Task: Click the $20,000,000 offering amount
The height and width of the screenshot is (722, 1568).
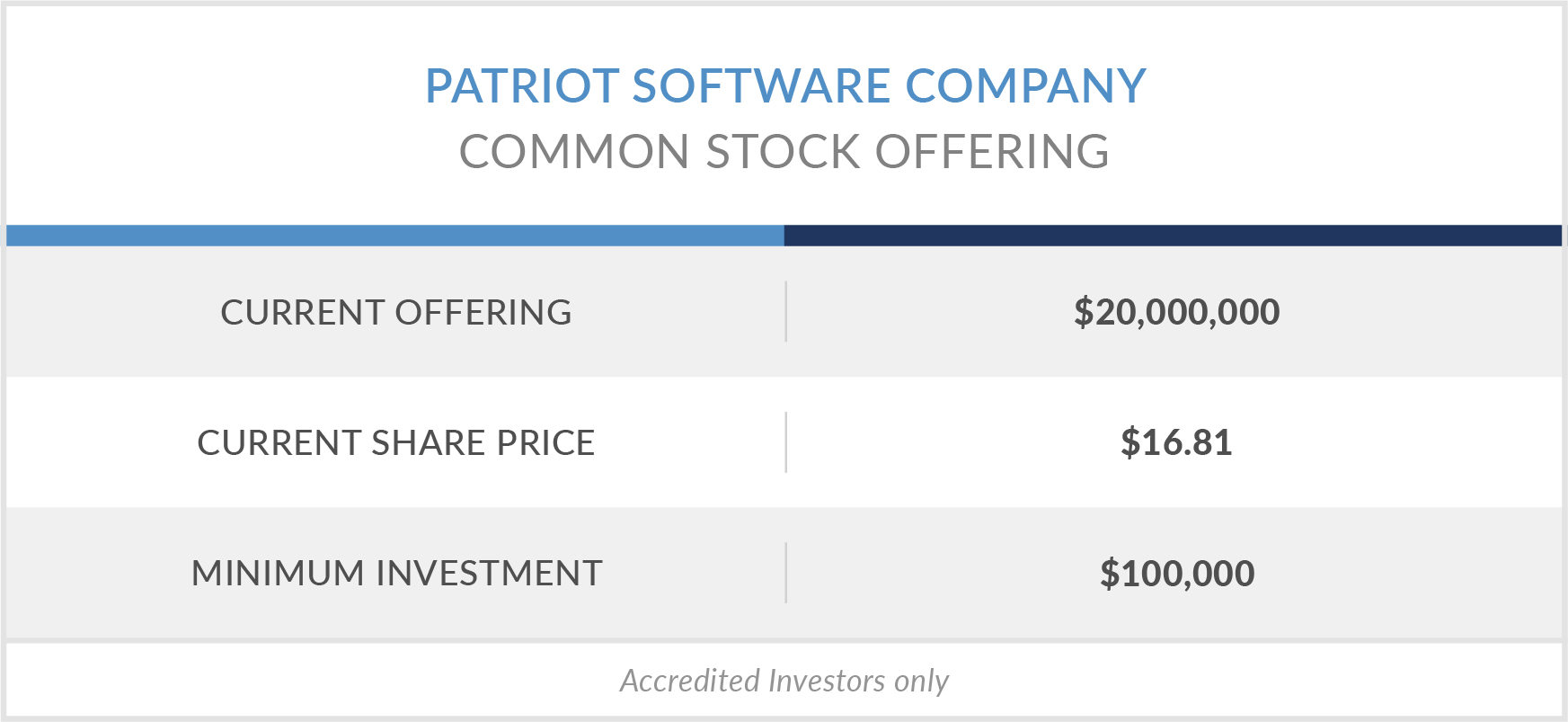Action: point(1176,313)
